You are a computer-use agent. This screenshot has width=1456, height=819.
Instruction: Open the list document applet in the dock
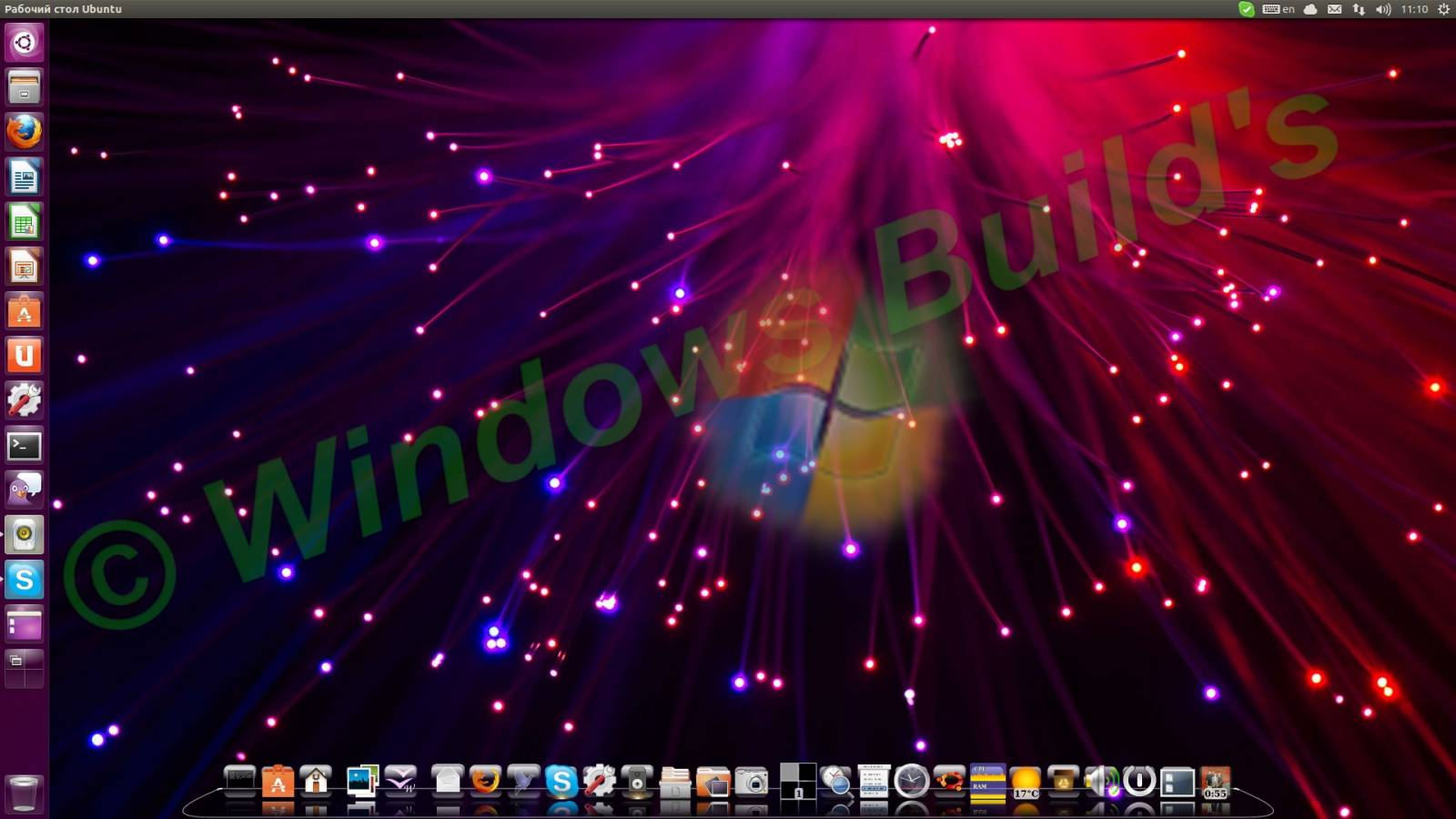tap(874, 782)
